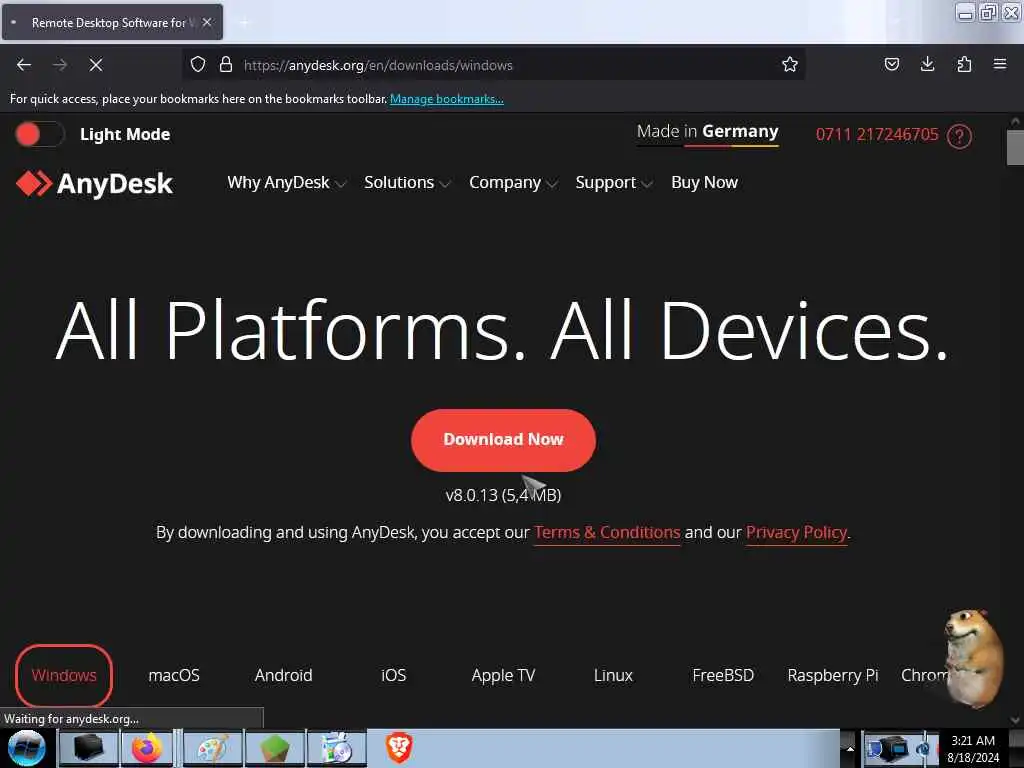Expand the Solutions menu
1024x768 pixels.
tap(407, 183)
